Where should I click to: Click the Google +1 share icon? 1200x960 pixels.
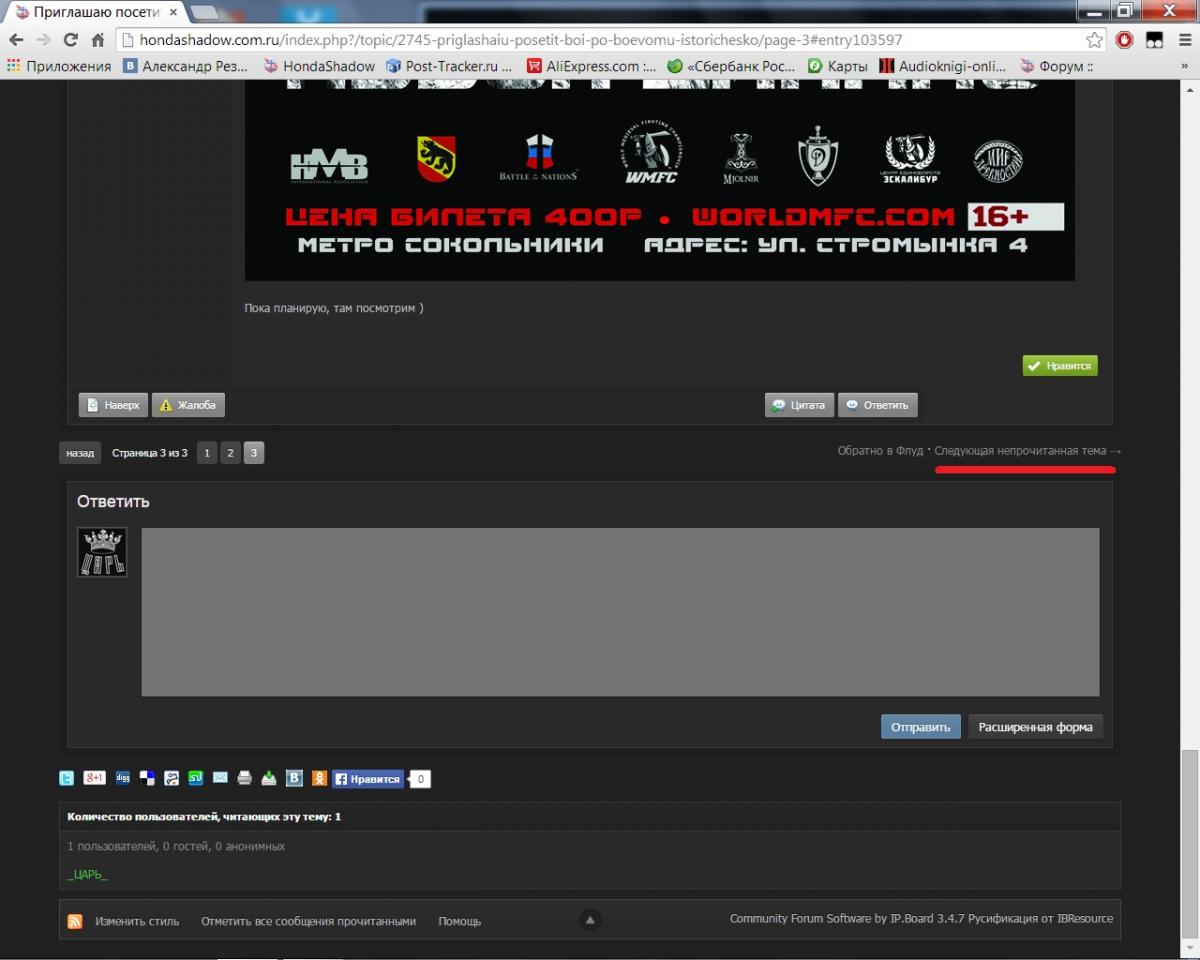coord(95,778)
